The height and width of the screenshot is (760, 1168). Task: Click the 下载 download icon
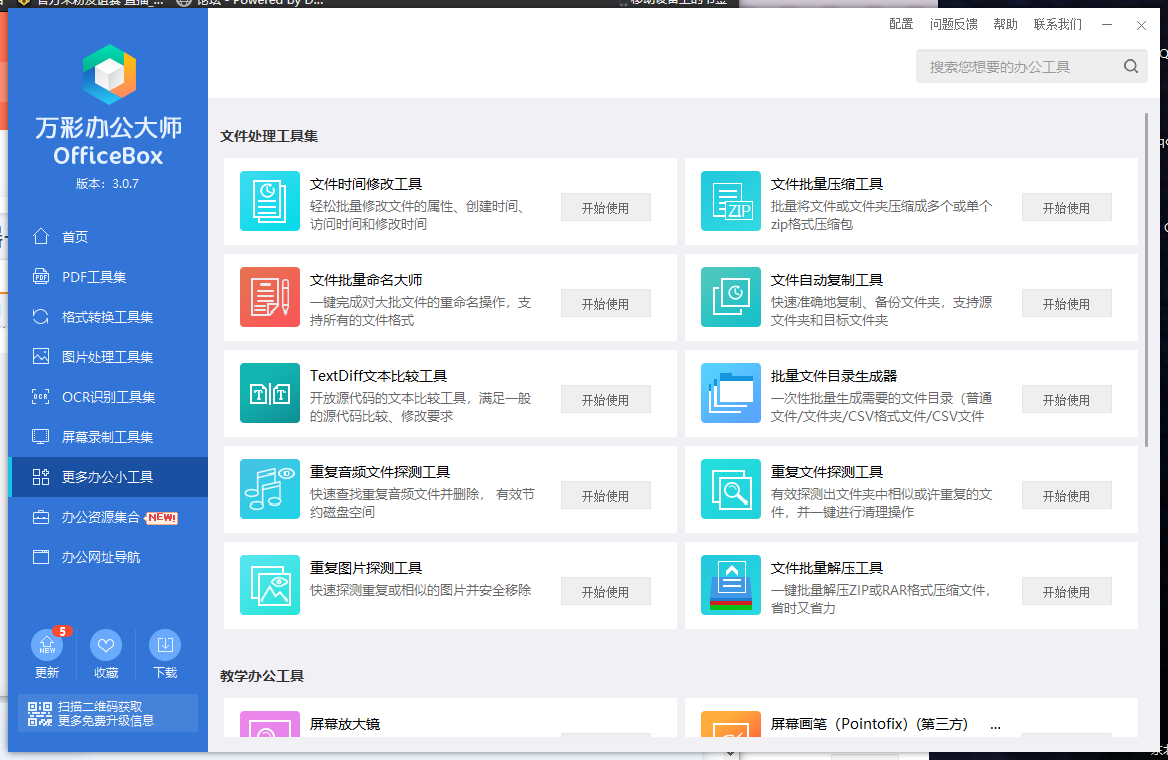(x=165, y=645)
